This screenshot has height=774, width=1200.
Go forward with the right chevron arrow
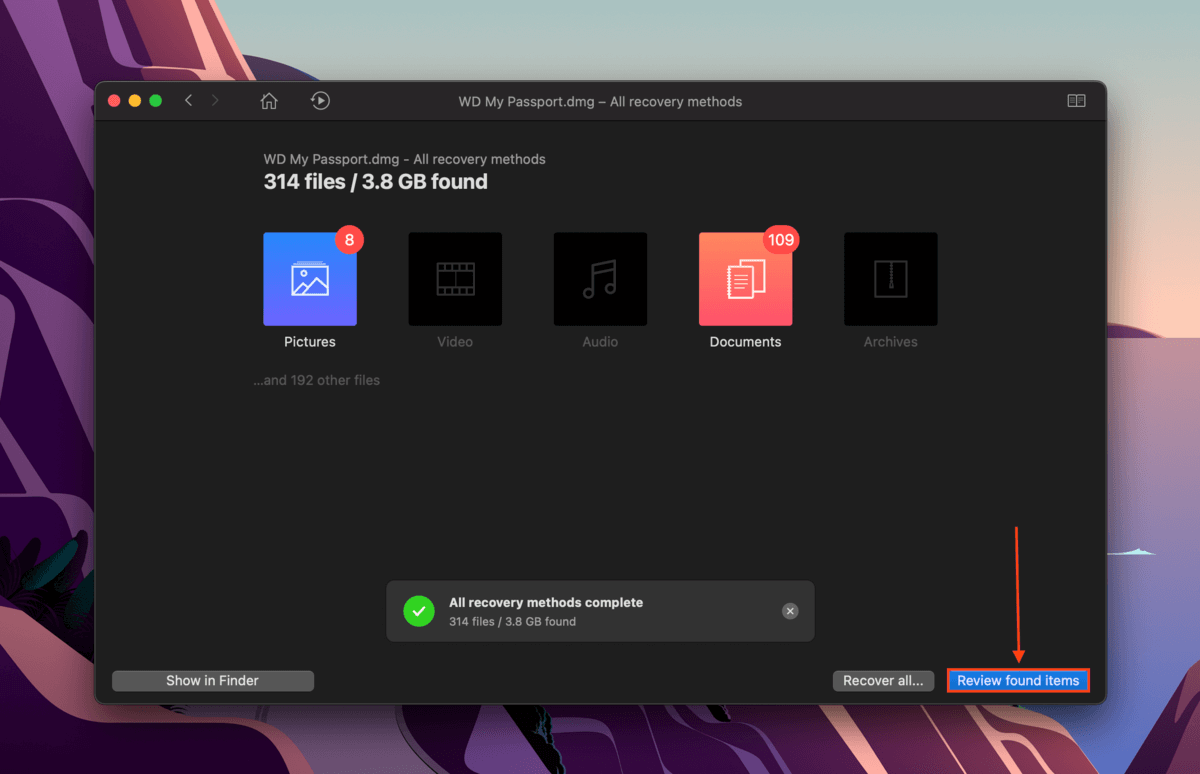pyautogui.click(x=215, y=101)
